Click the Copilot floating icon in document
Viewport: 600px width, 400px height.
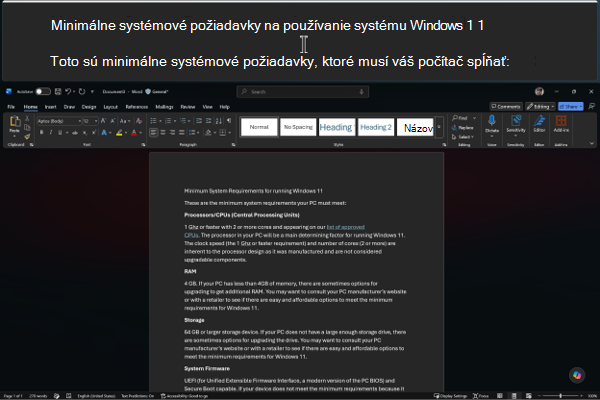(577, 375)
